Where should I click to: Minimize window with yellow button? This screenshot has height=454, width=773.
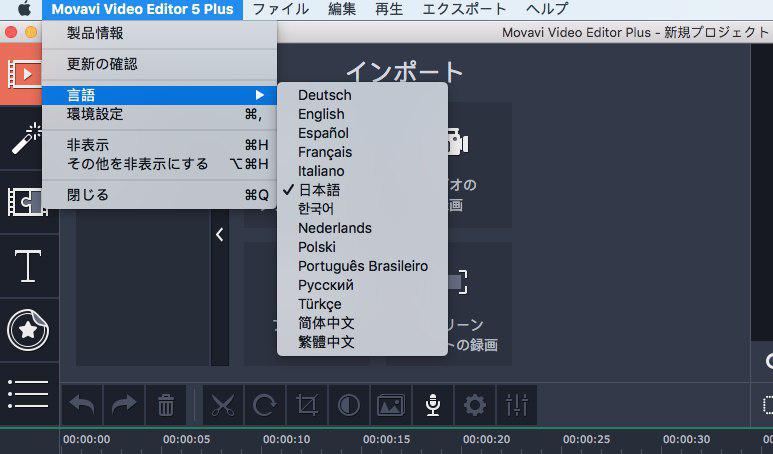31,33
